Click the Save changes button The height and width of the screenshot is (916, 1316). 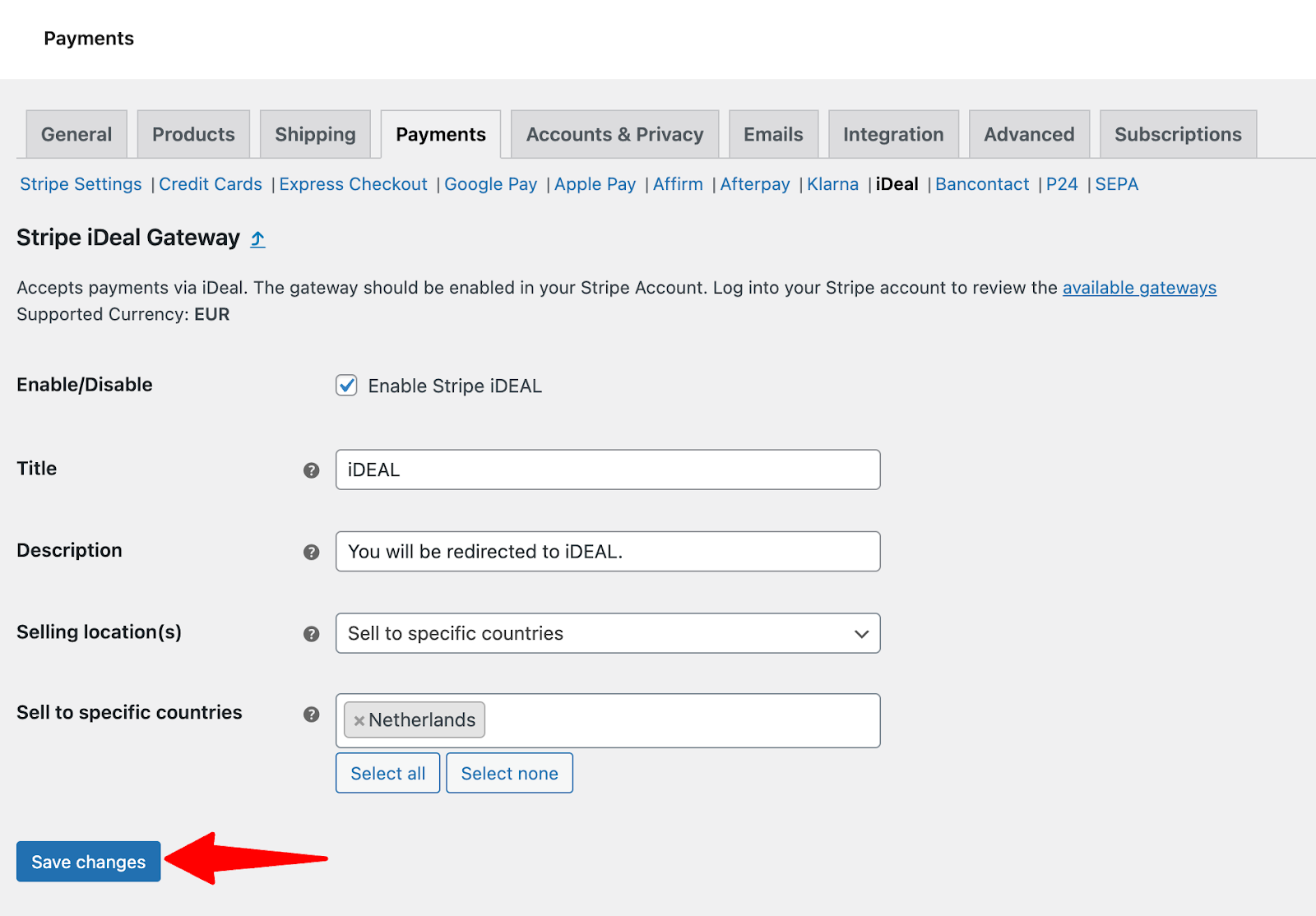(88, 862)
